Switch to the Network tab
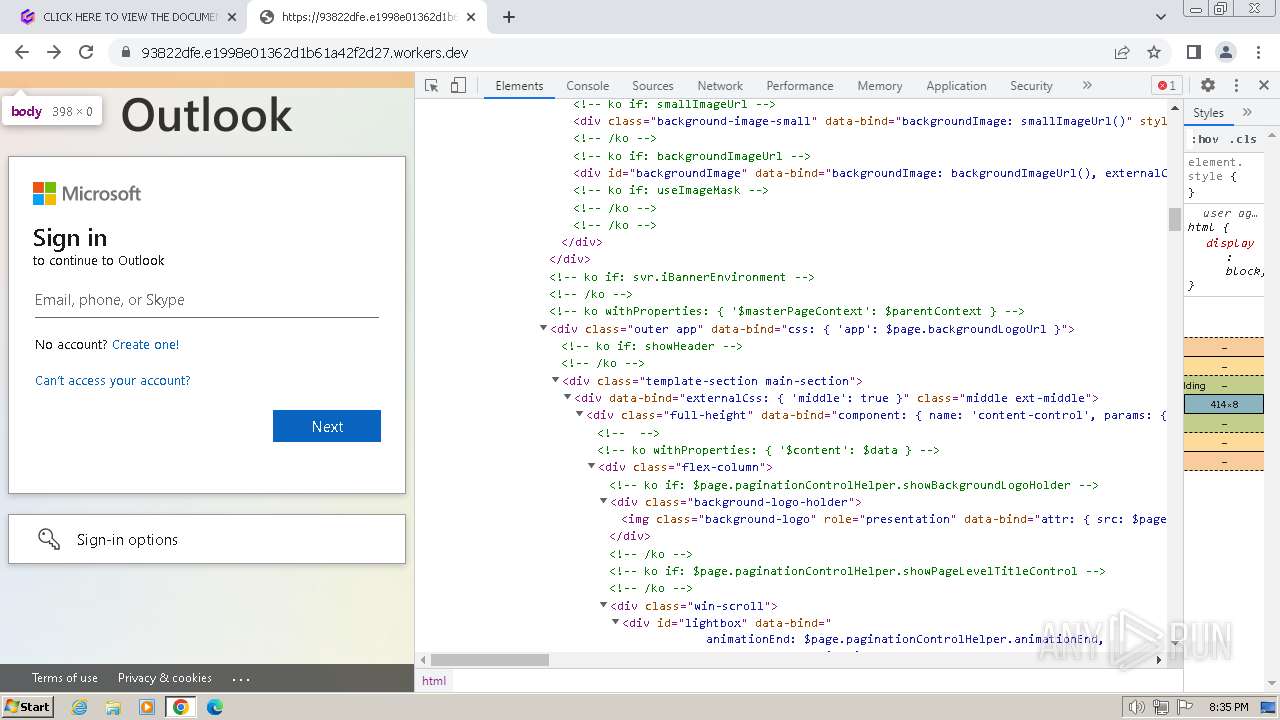1280x720 pixels. 720,86
